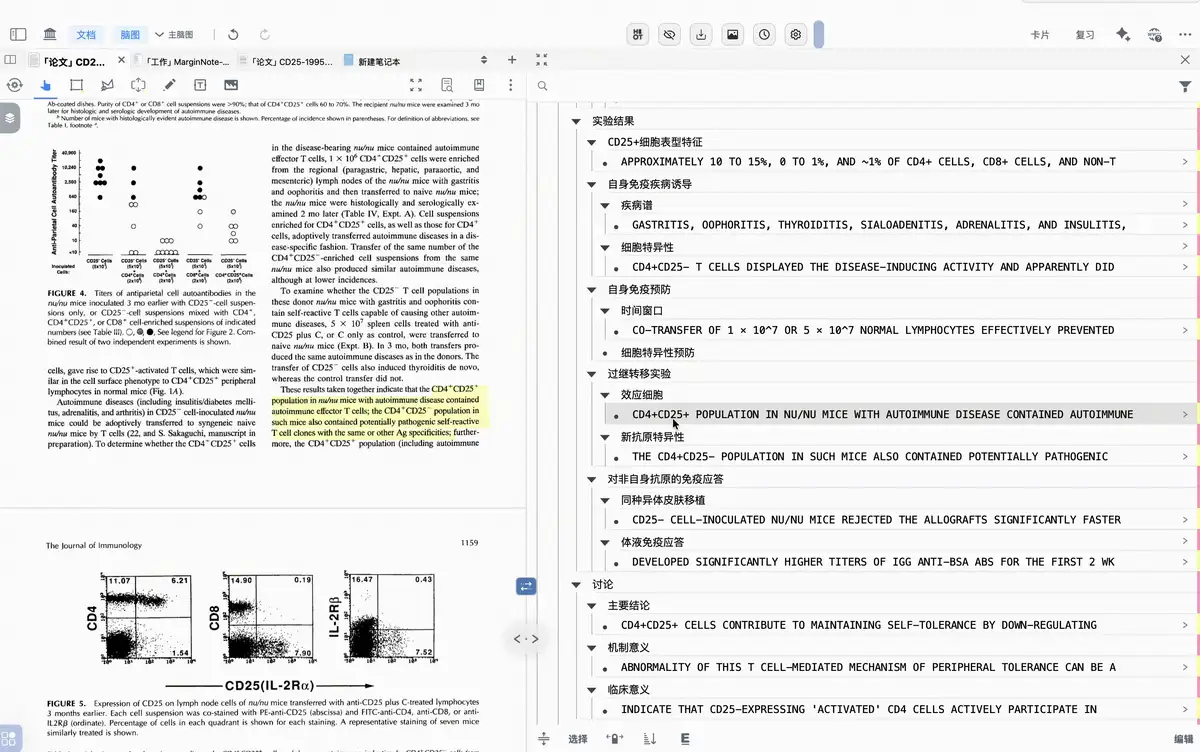This screenshot has height=752, width=1200.
Task: Open the vertical three-dot document menu
Action: 510,85
